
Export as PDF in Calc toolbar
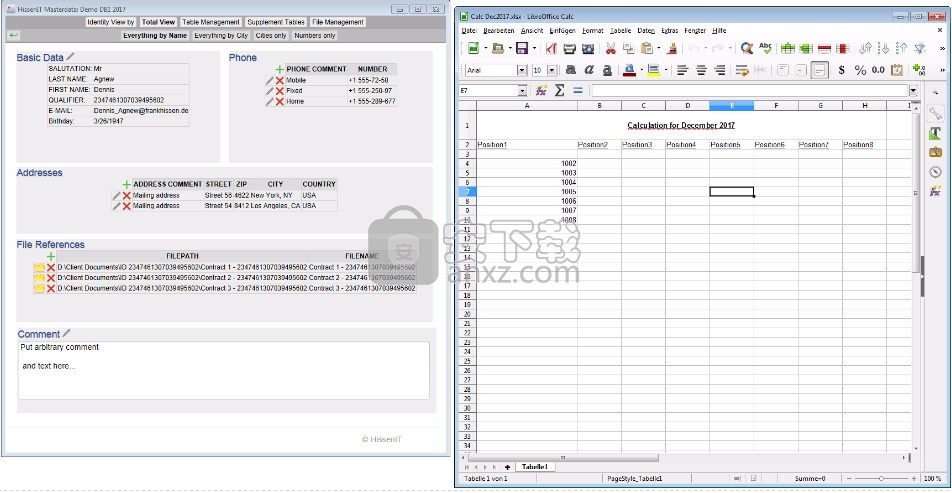pyautogui.click(x=551, y=49)
